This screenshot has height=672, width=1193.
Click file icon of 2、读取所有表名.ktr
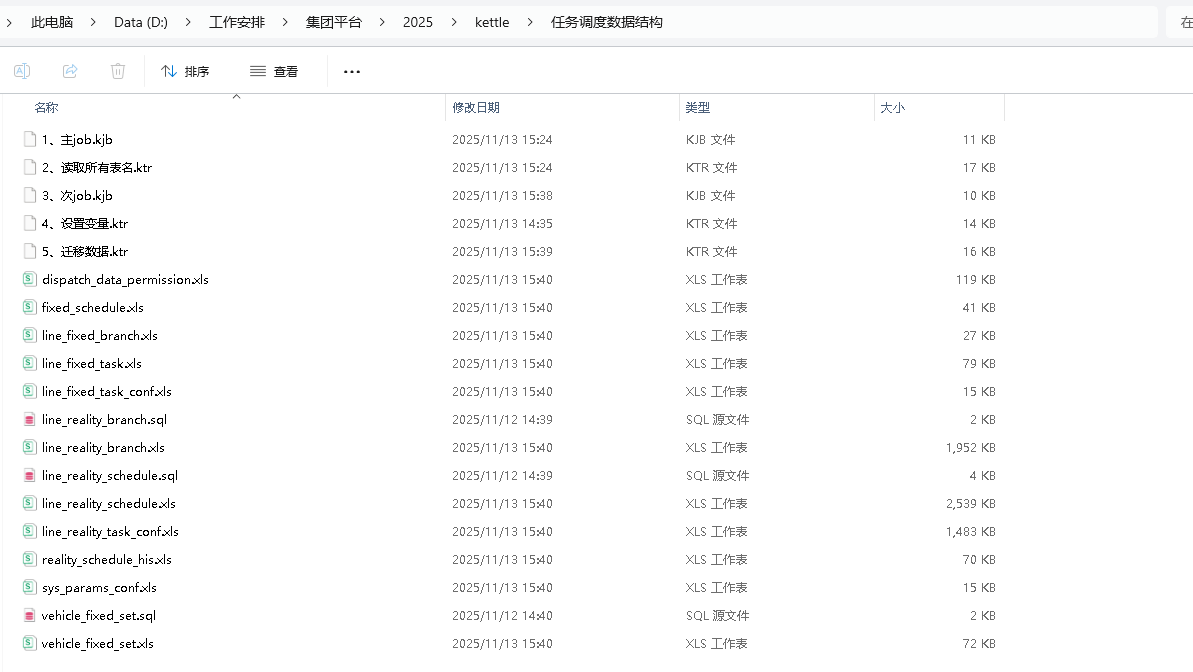coord(30,167)
